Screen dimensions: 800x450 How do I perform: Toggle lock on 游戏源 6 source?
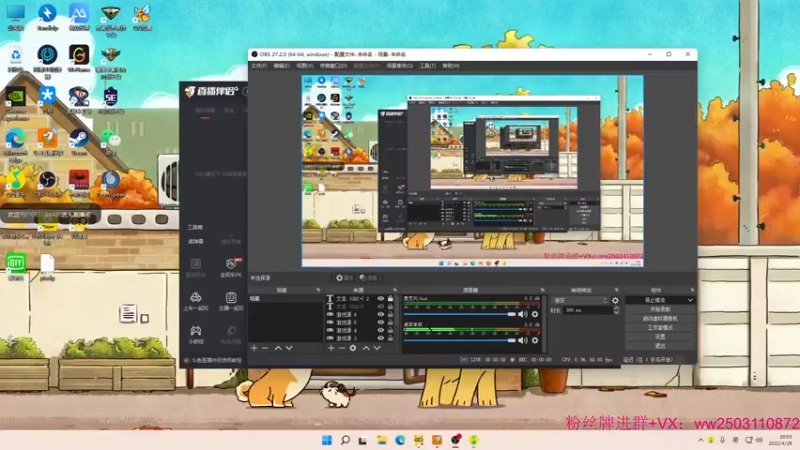[x=390, y=314]
